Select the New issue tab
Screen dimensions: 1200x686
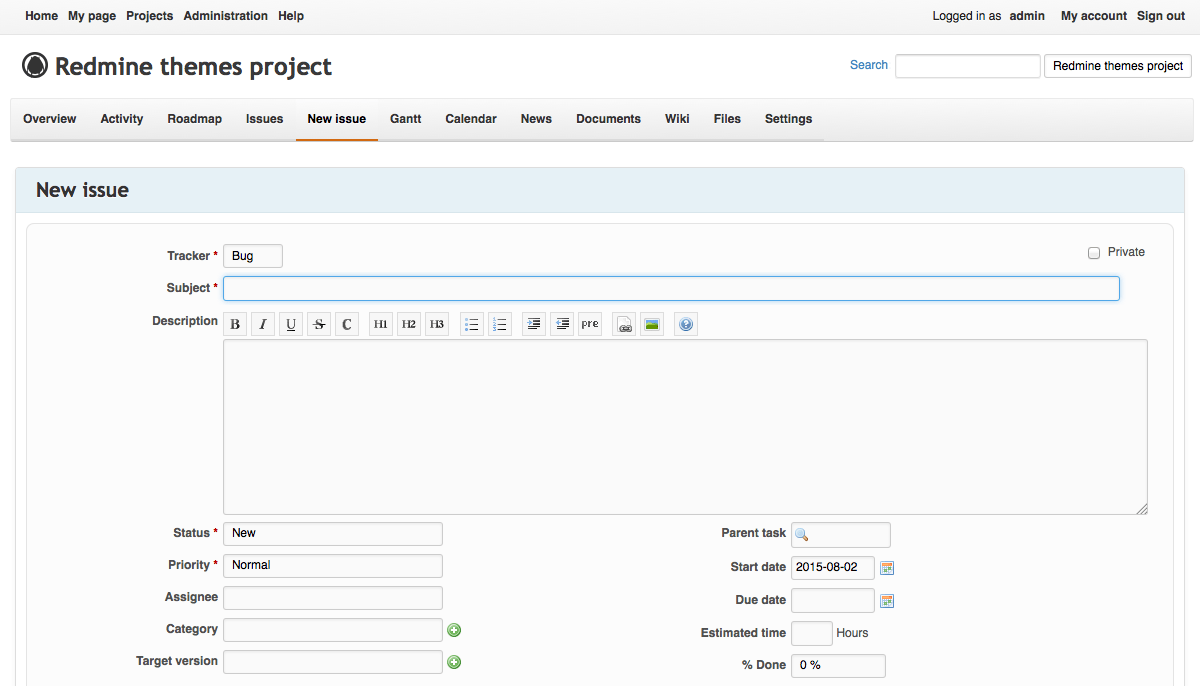(x=337, y=119)
